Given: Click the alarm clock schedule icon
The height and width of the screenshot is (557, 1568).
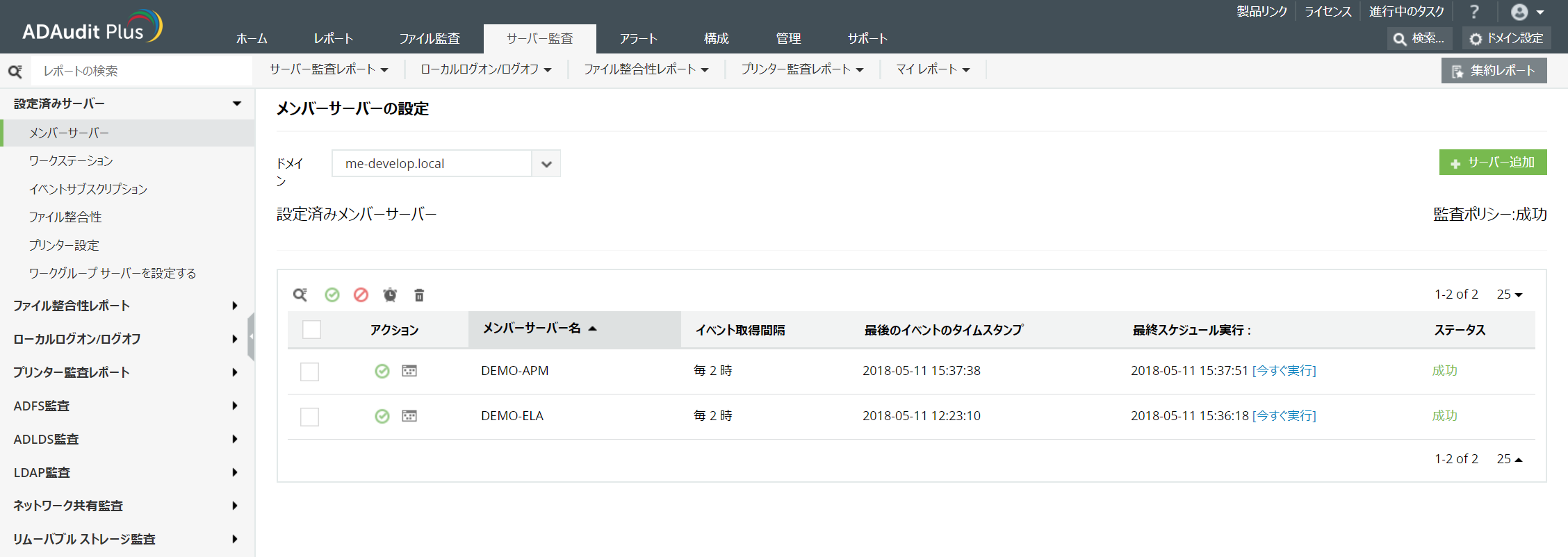Looking at the screenshot, I should 390,295.
